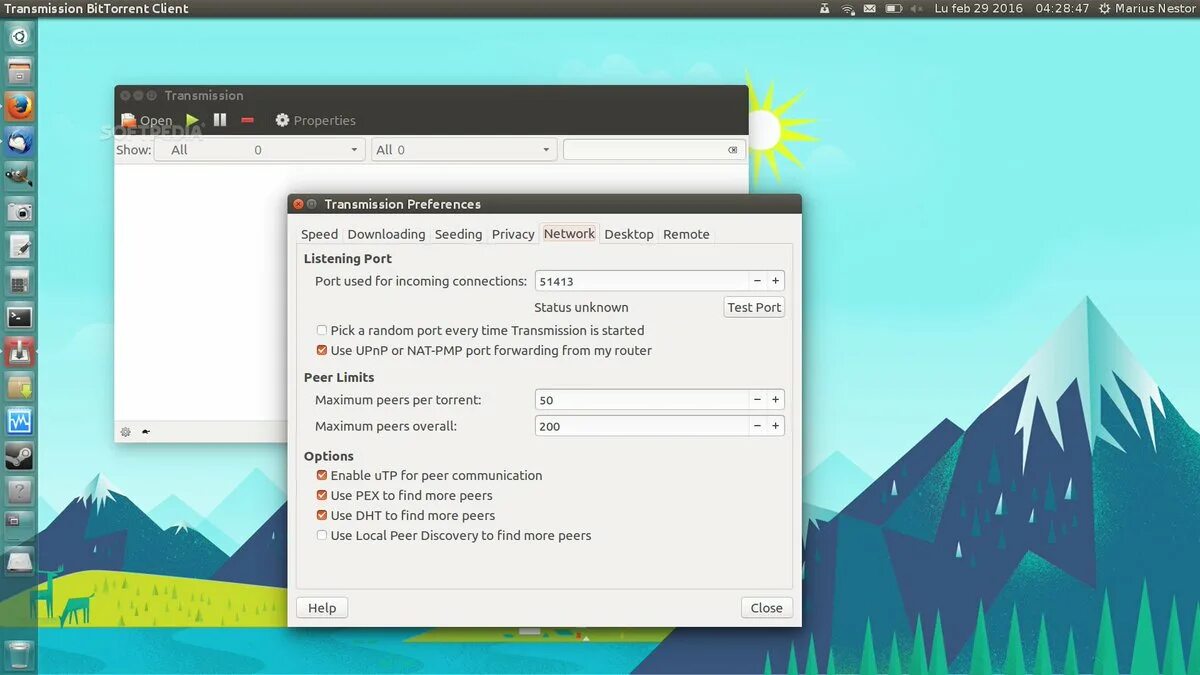Increase maximum peers per torrent
1200x675 pixels.
click(x=775, y=399)
